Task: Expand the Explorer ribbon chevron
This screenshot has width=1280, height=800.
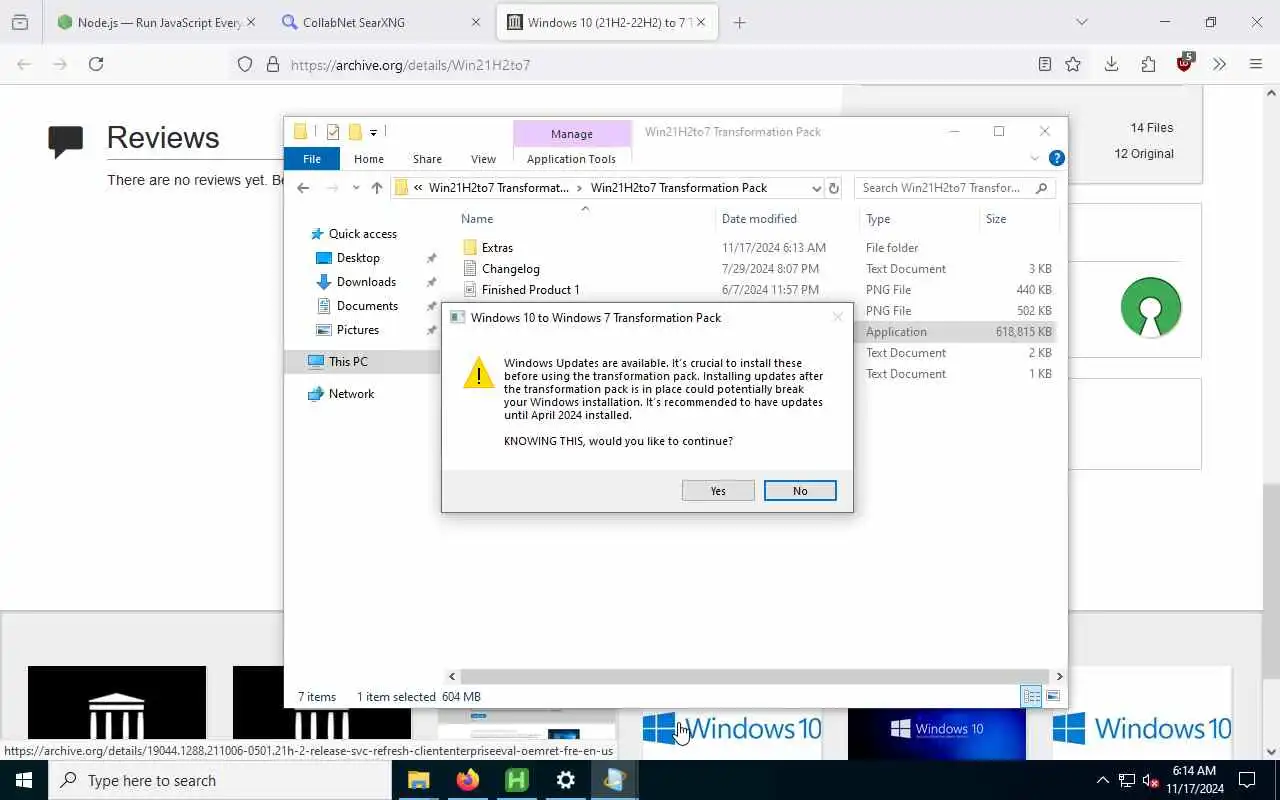Action: pos(1034,158)
